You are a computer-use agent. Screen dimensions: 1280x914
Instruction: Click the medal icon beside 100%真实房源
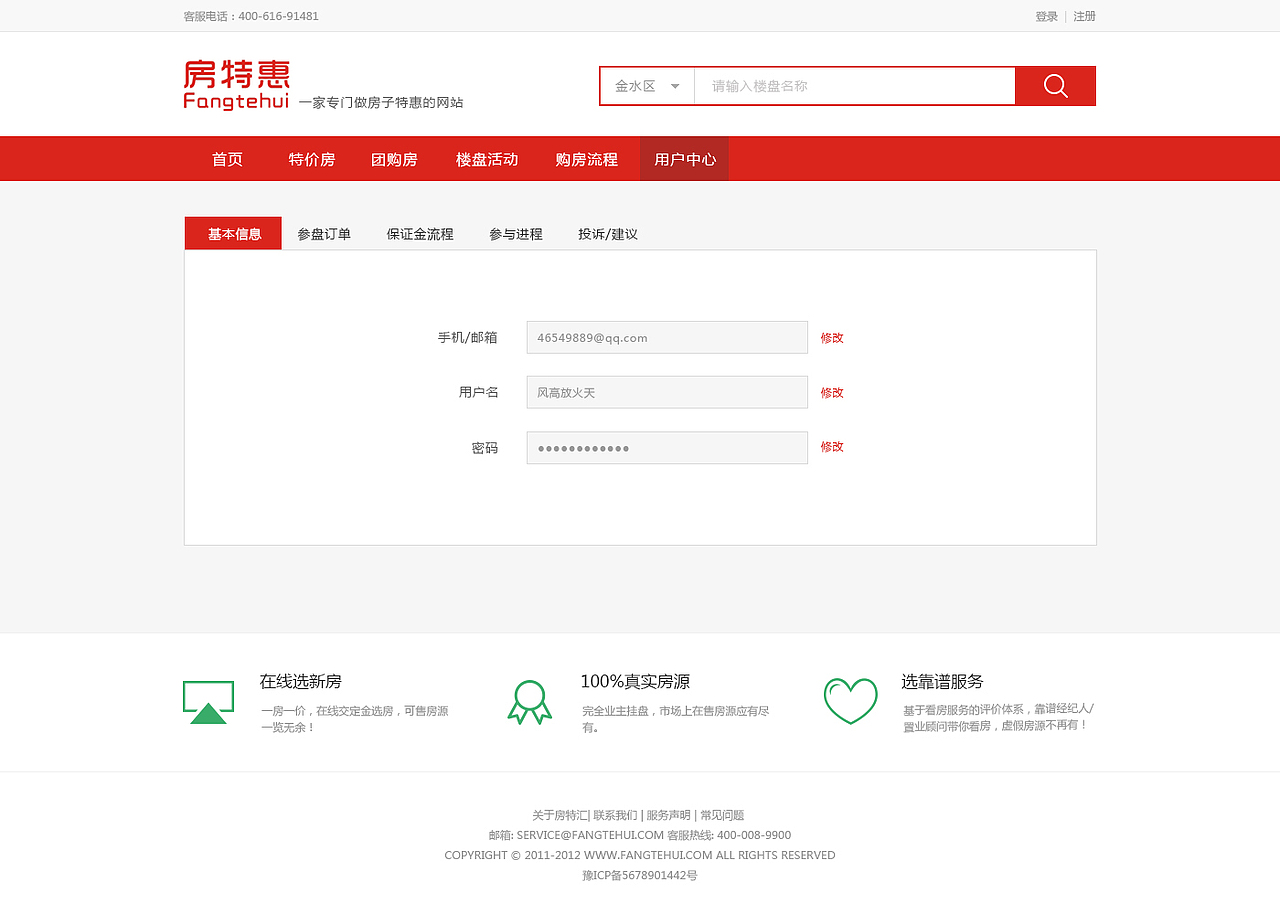tap(530, 702)
